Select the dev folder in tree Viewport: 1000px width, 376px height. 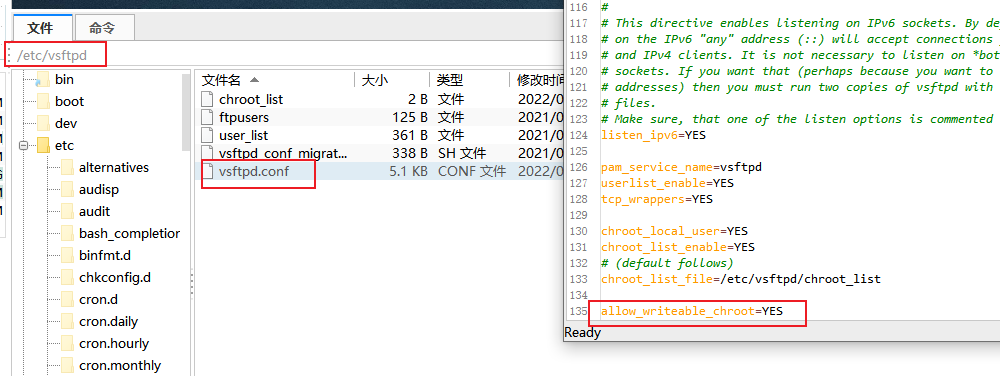coord(66,123)
